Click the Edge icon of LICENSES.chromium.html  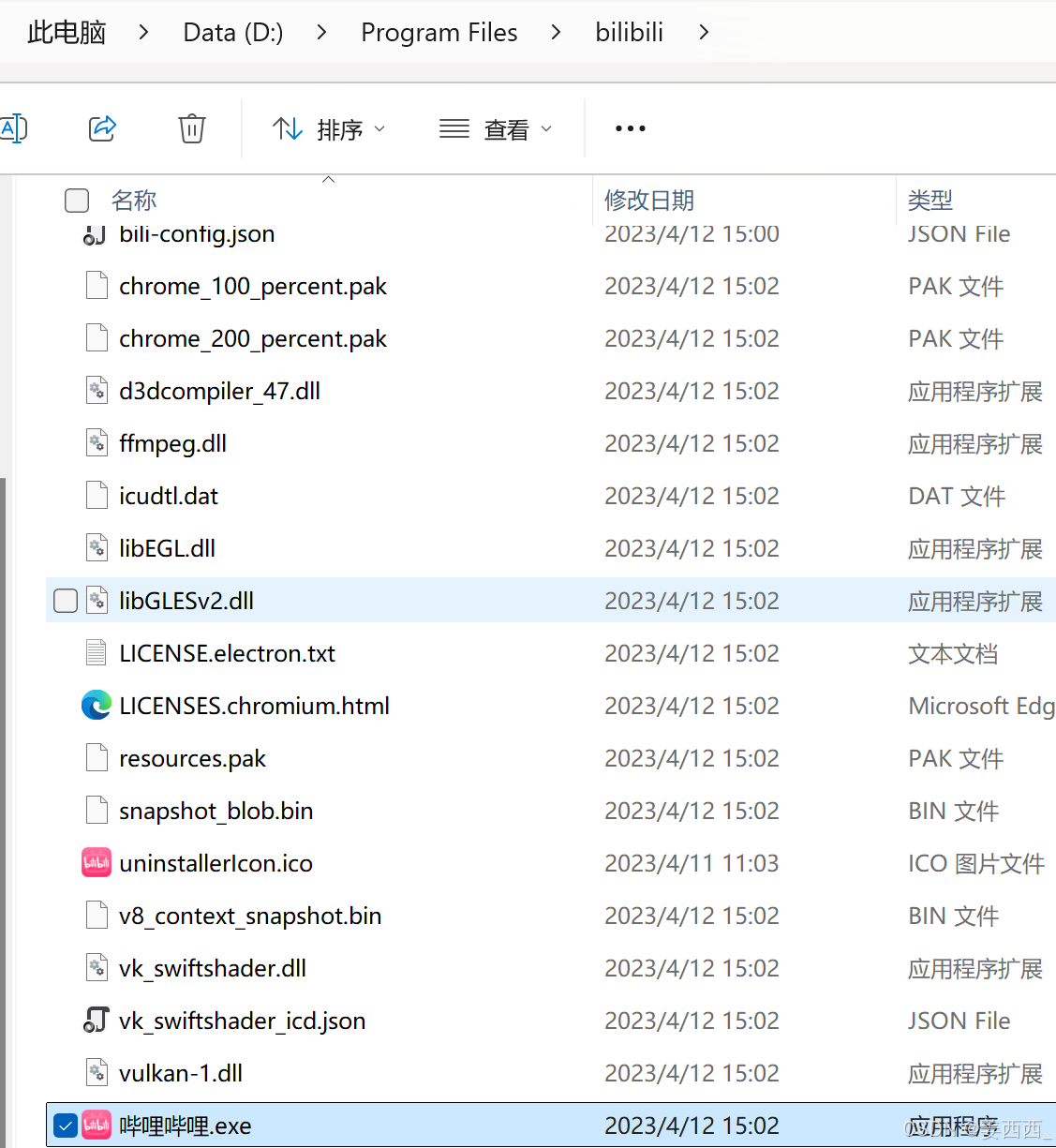pyautogui.click(x=97, y=706)
